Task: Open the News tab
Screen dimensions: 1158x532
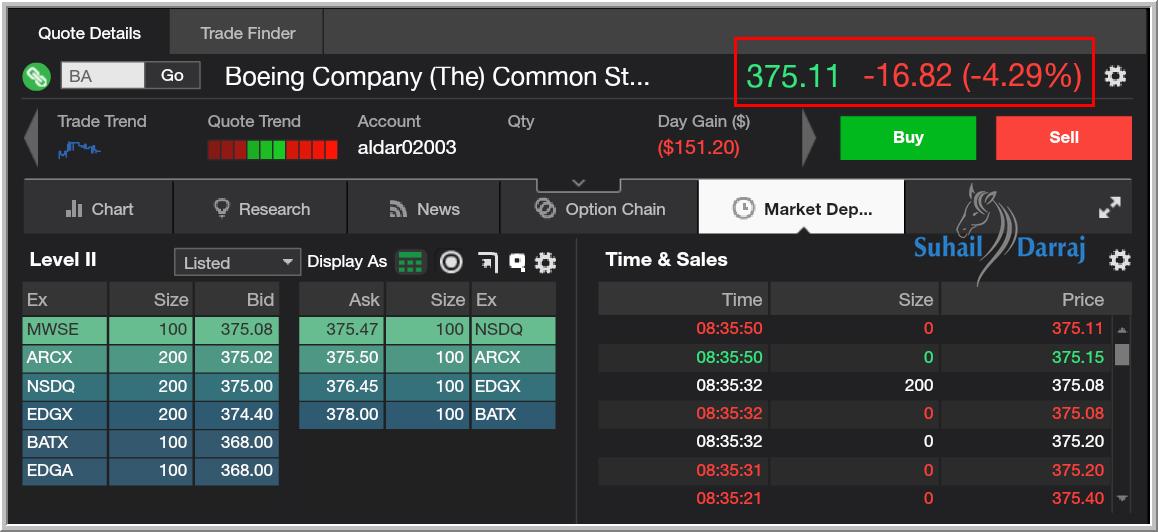Action: coord(424,209)
